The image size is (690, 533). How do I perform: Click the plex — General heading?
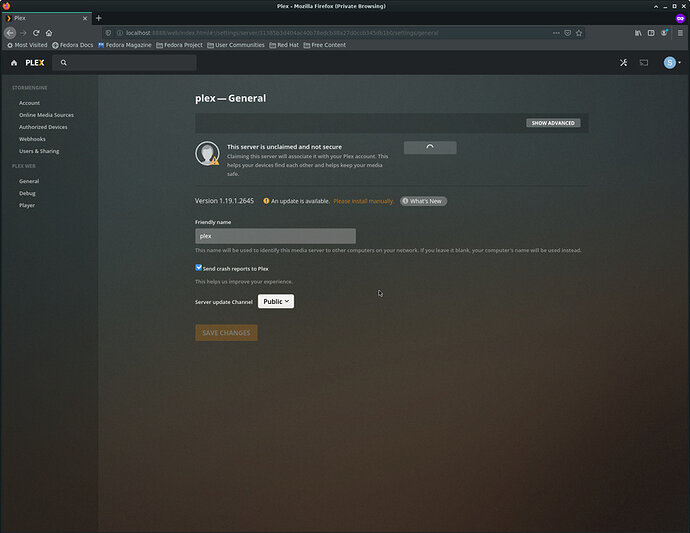click(231, 98)
